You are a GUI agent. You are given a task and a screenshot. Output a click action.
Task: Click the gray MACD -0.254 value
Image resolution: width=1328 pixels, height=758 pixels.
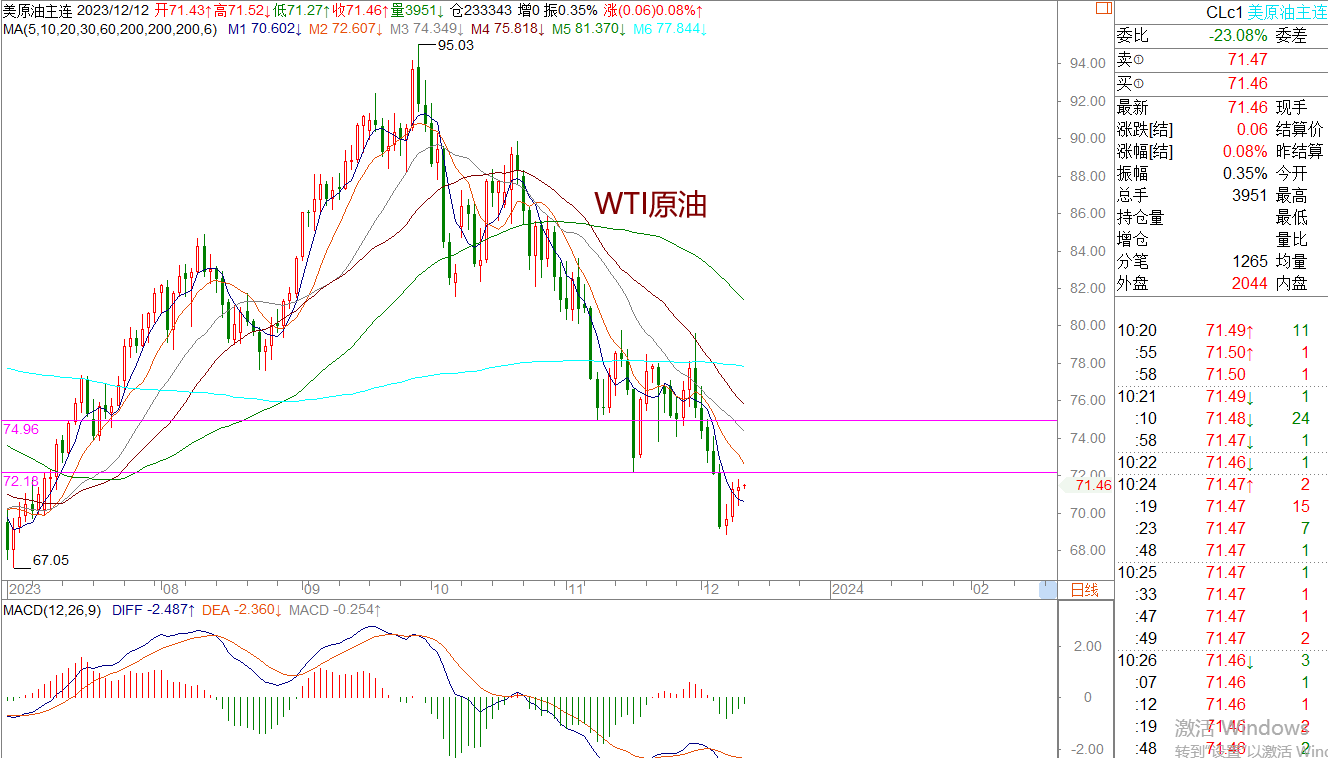[335, 609]
